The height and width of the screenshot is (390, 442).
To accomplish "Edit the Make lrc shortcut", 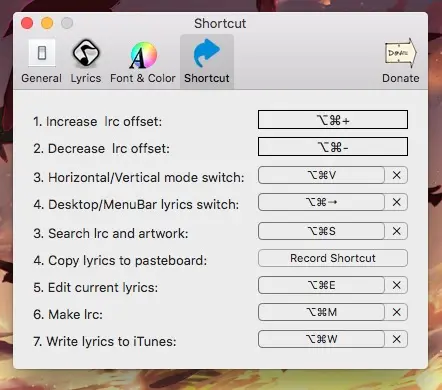I will (x=321, y=312).
